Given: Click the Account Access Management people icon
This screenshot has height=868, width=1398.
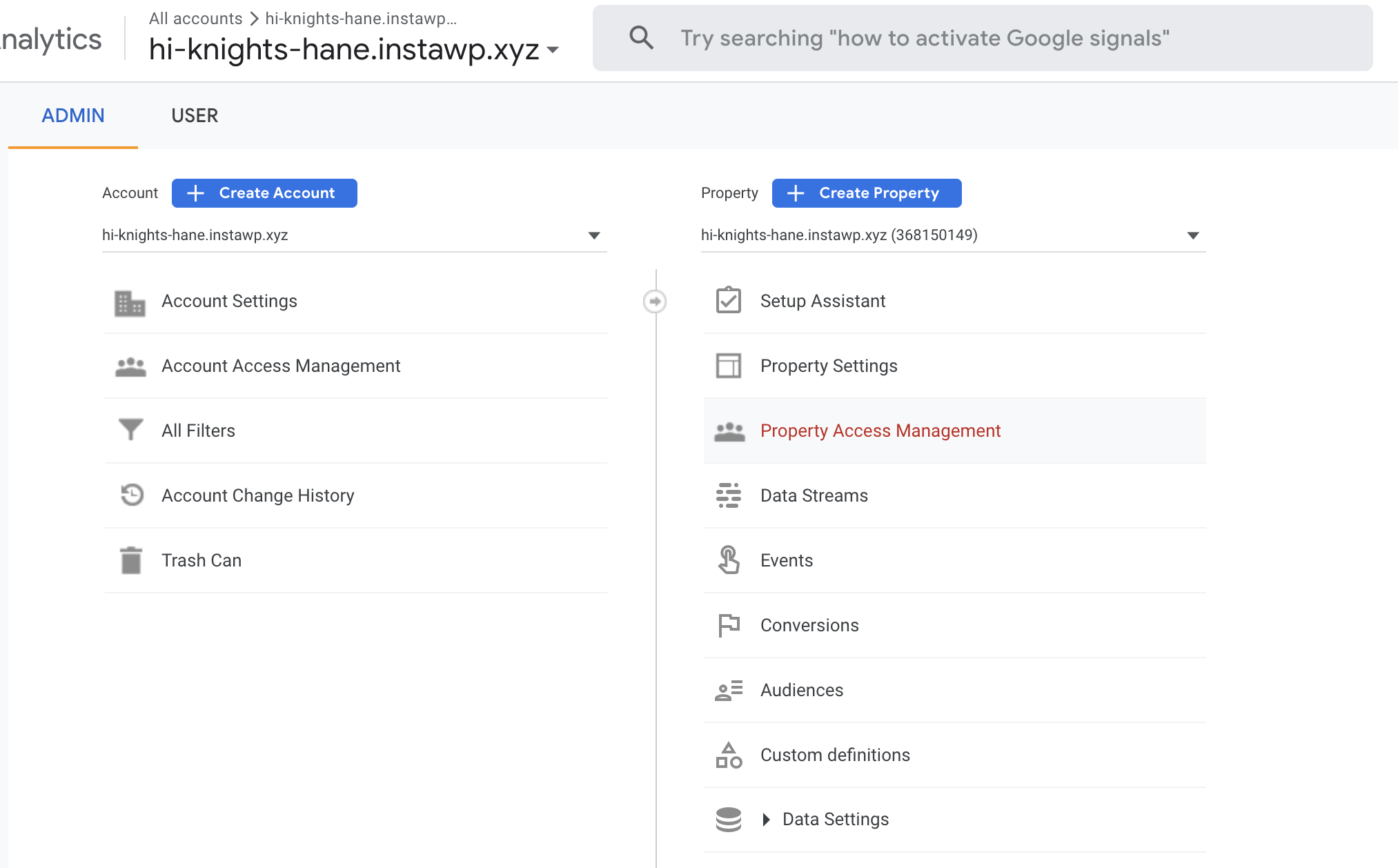Looking at the screenshot, I should tap(130, 366).
